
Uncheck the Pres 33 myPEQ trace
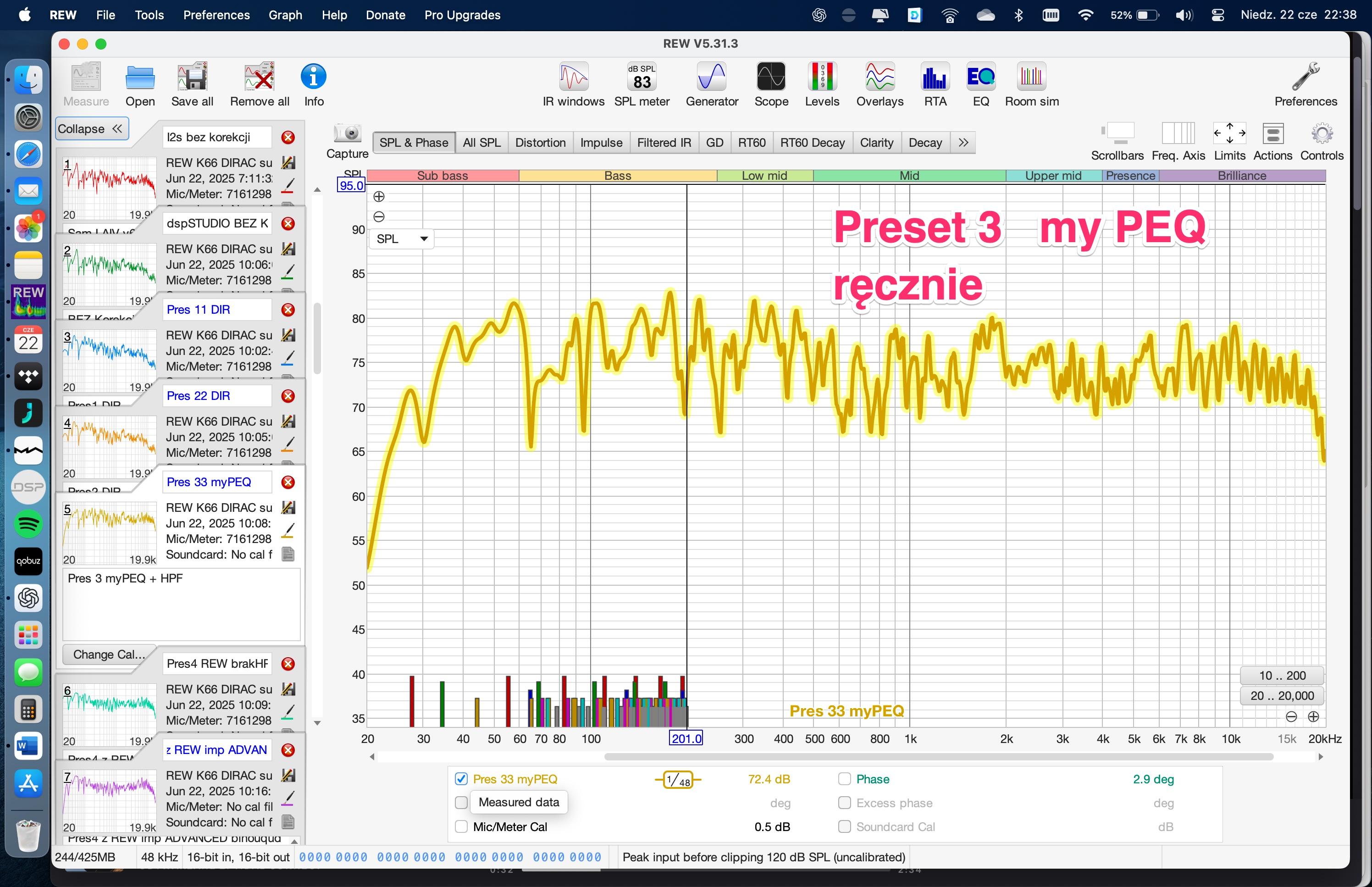461,779
